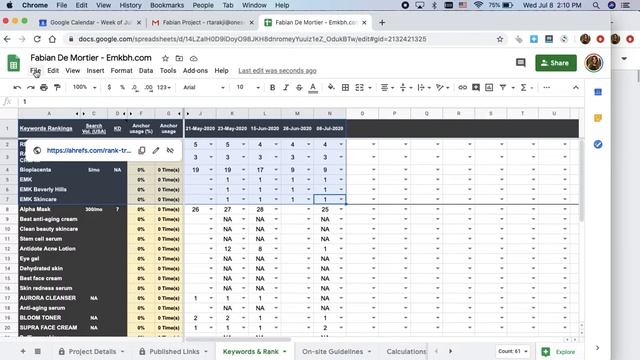Click the insert chart icon
The height and width of the screenshot is (360, 640).
[x=489, y=87]
